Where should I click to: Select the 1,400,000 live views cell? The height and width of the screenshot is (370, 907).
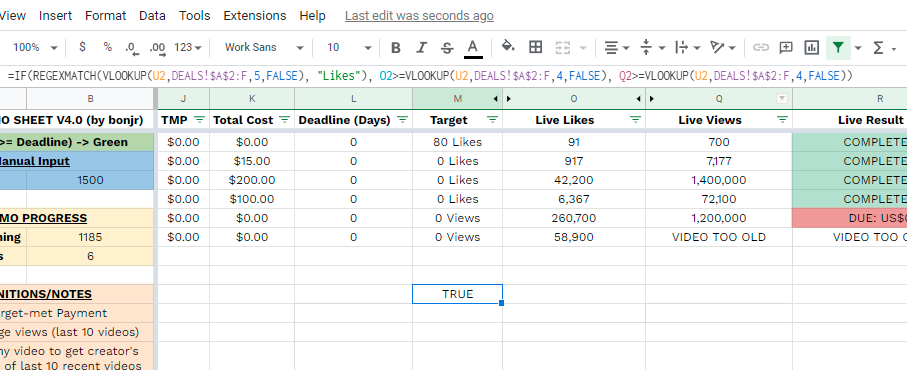click(x=719, y=180)
